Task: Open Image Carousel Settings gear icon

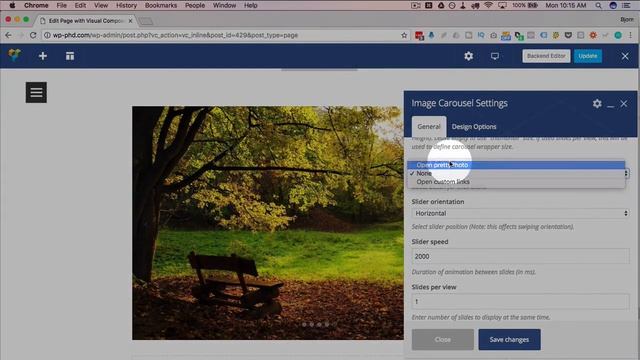Action: point(597,103)
